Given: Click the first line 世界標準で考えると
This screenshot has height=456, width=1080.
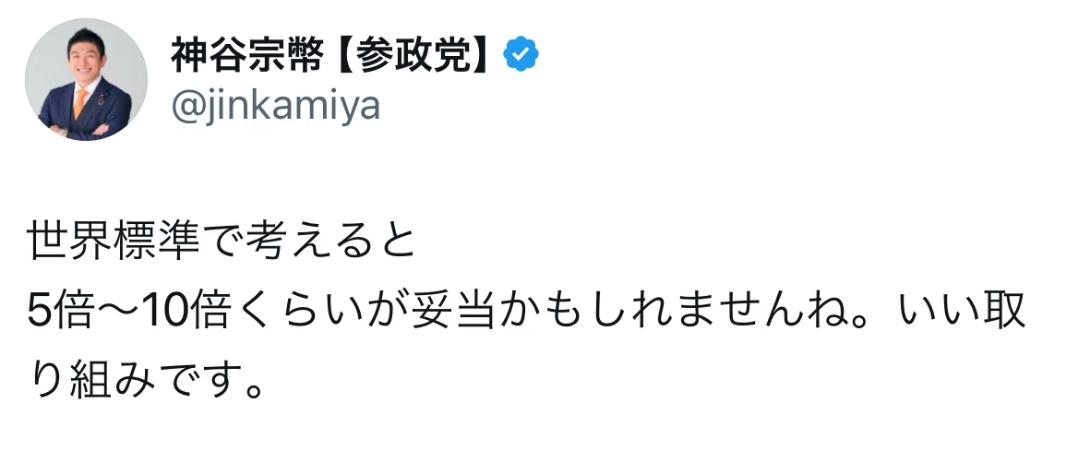Looking at the screenshot, I should point(221,244).
